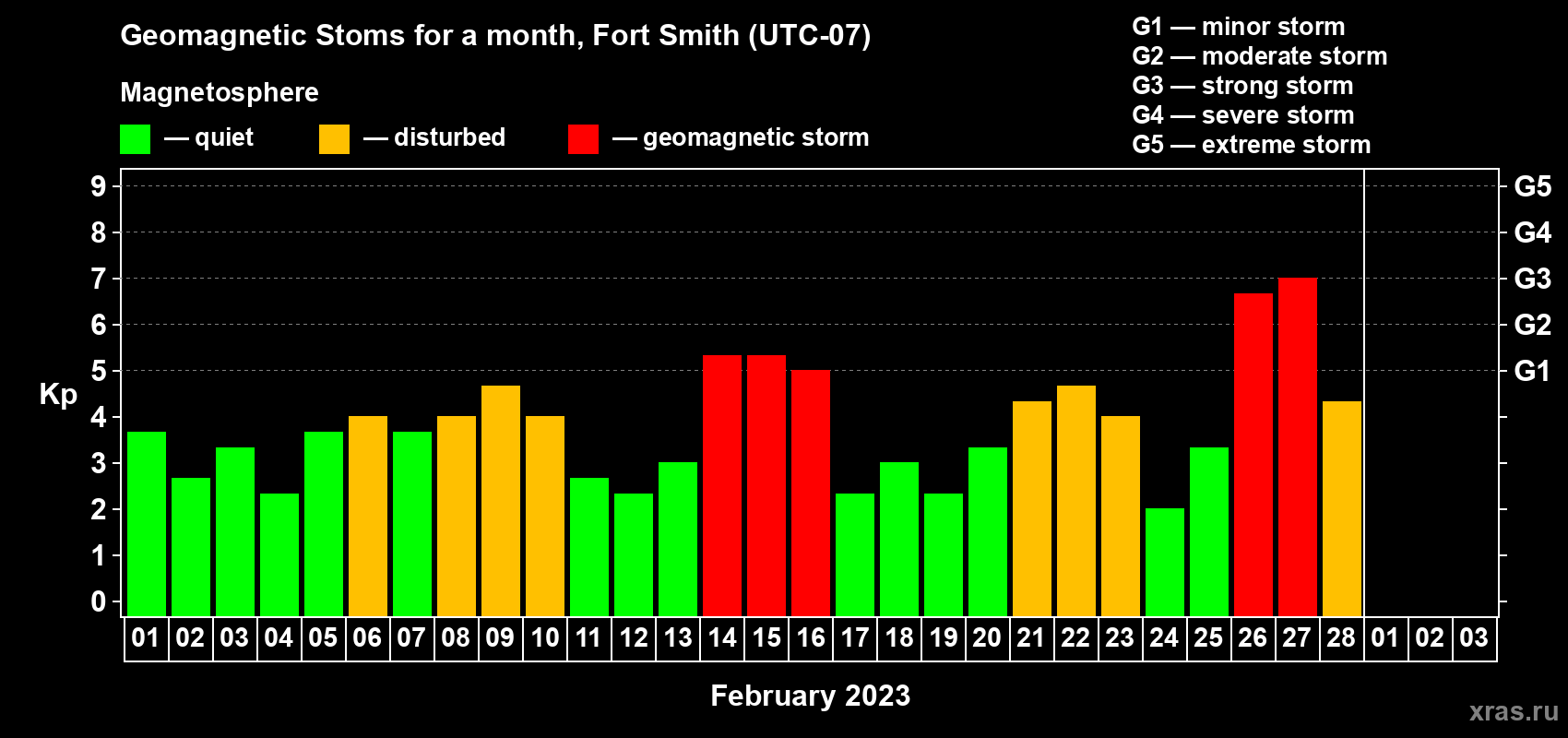Click the tallest red bar for February 27

pyautogui.click(x=1298, y=447)
